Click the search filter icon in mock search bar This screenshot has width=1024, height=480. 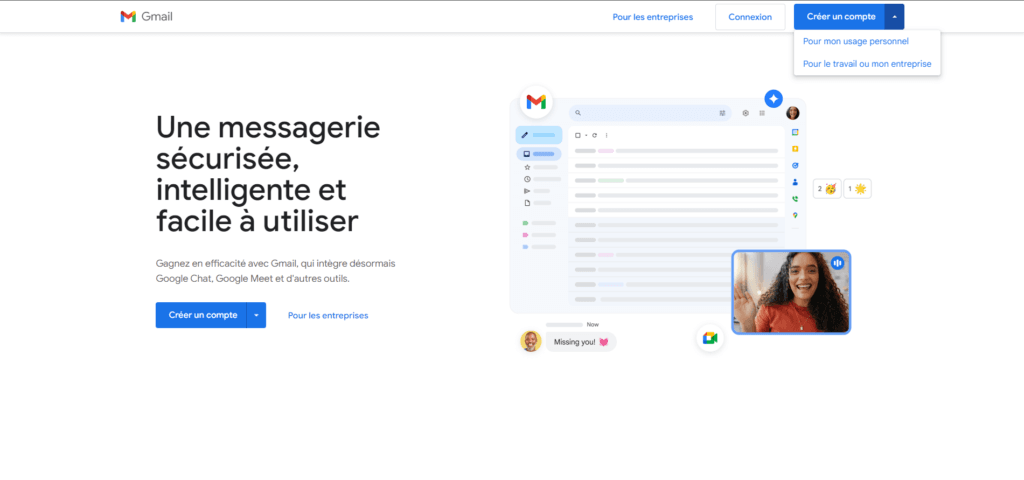point(722,113)
